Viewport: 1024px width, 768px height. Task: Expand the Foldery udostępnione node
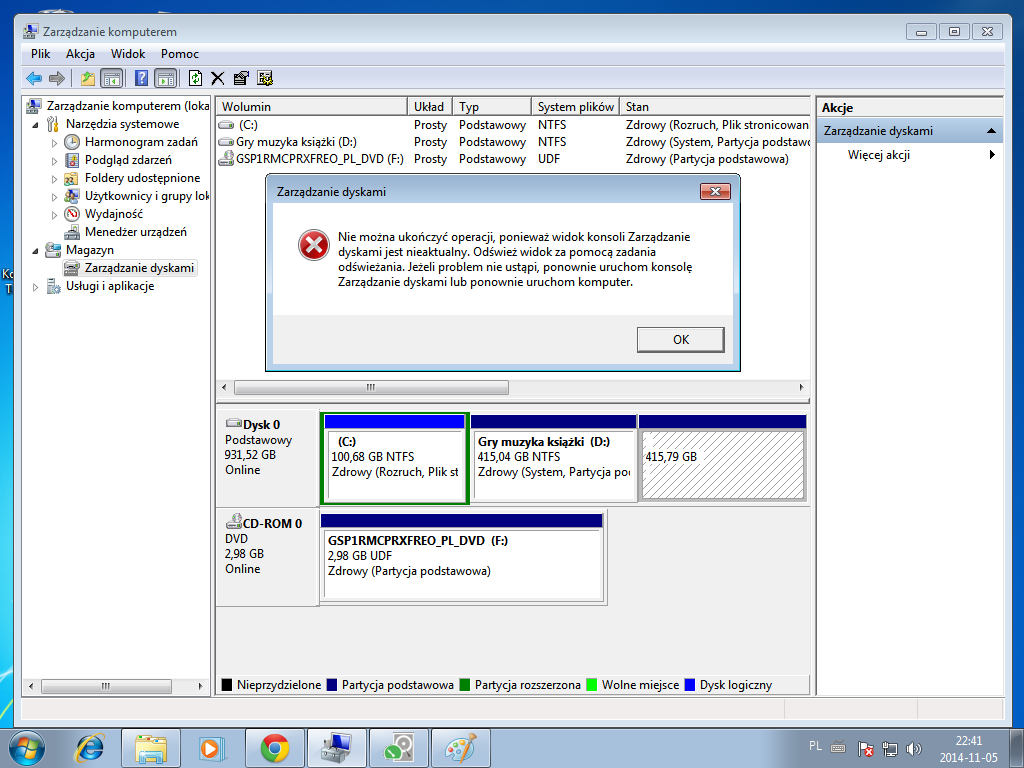[x=54, y=178]
